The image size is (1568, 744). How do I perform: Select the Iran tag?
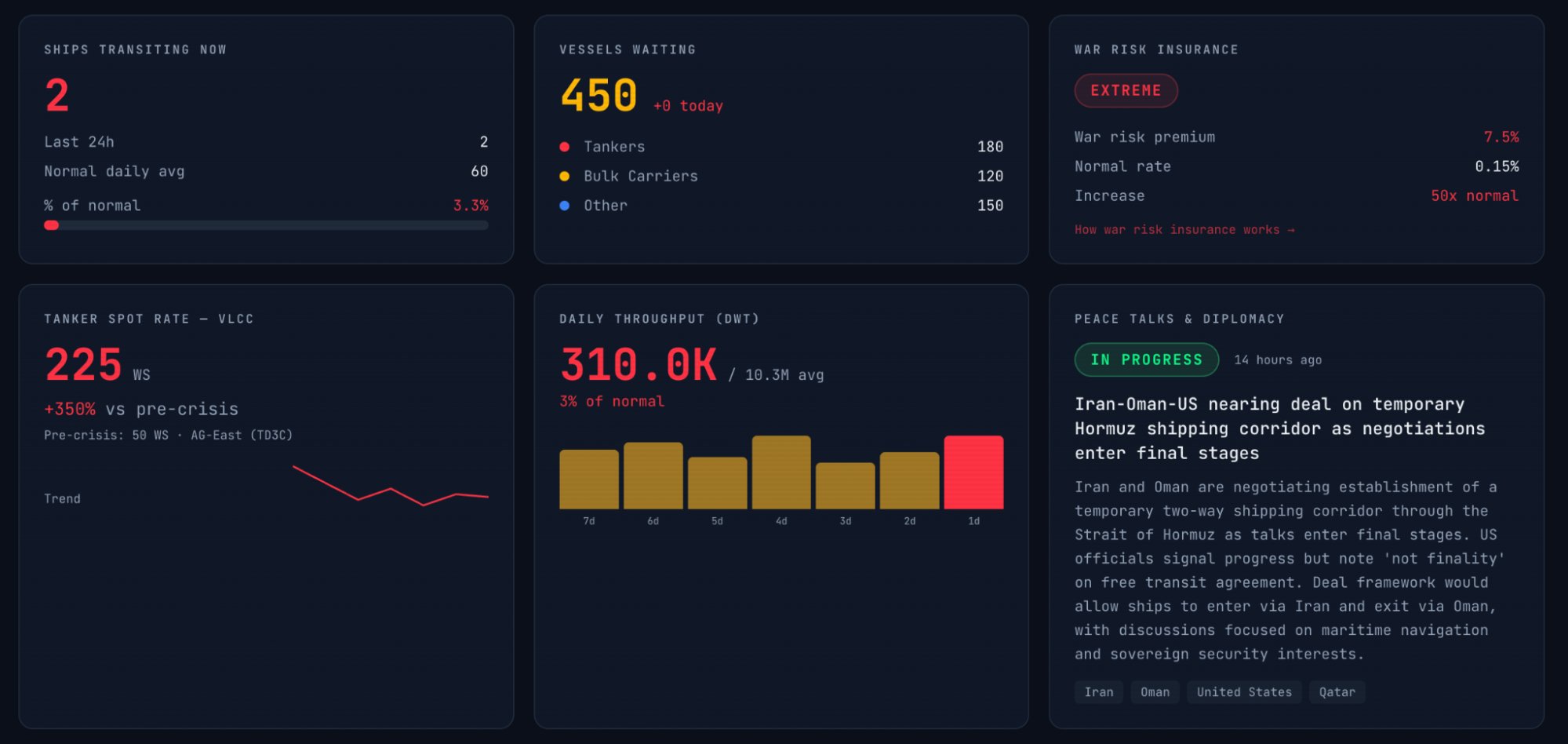tap(1098, 692)
